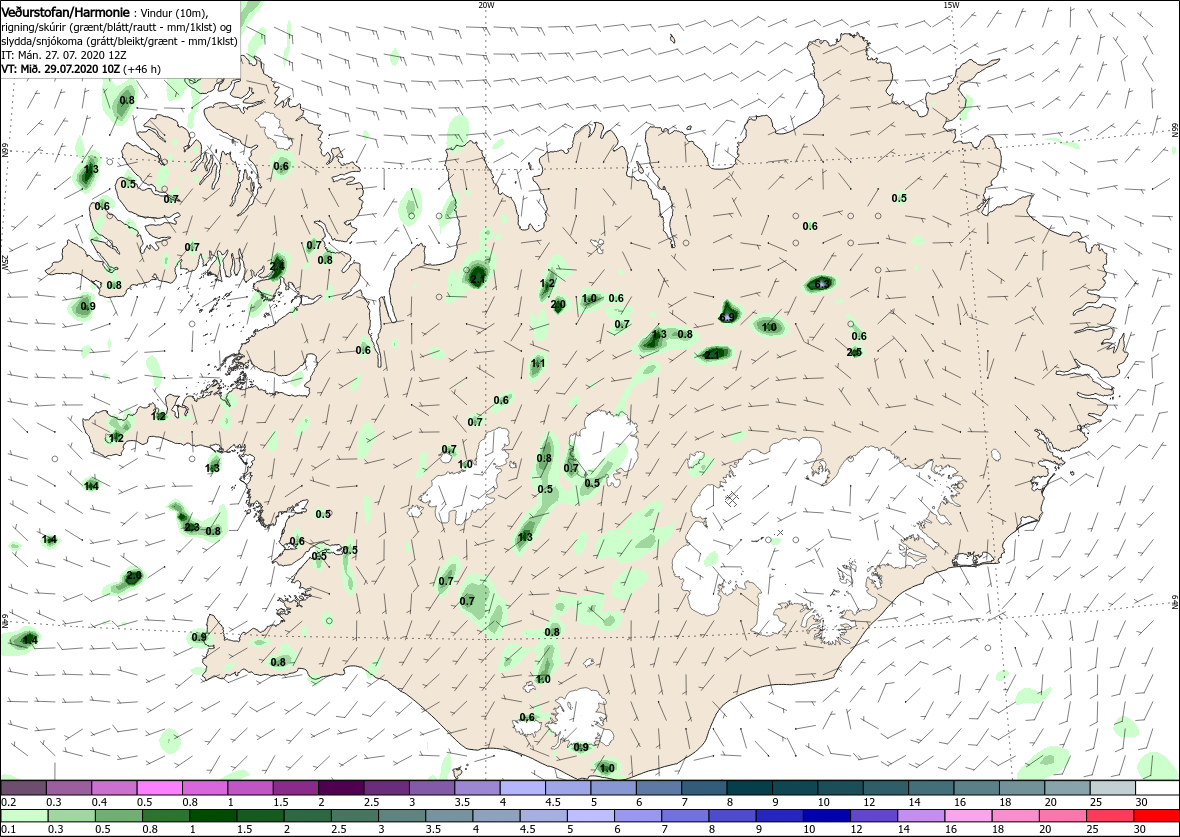Image resolution: width=1180 pixels, height=837 pixels.
Task: Pick the violet 12 swatch in the bottom legend row
Action: tap(873, 816)
